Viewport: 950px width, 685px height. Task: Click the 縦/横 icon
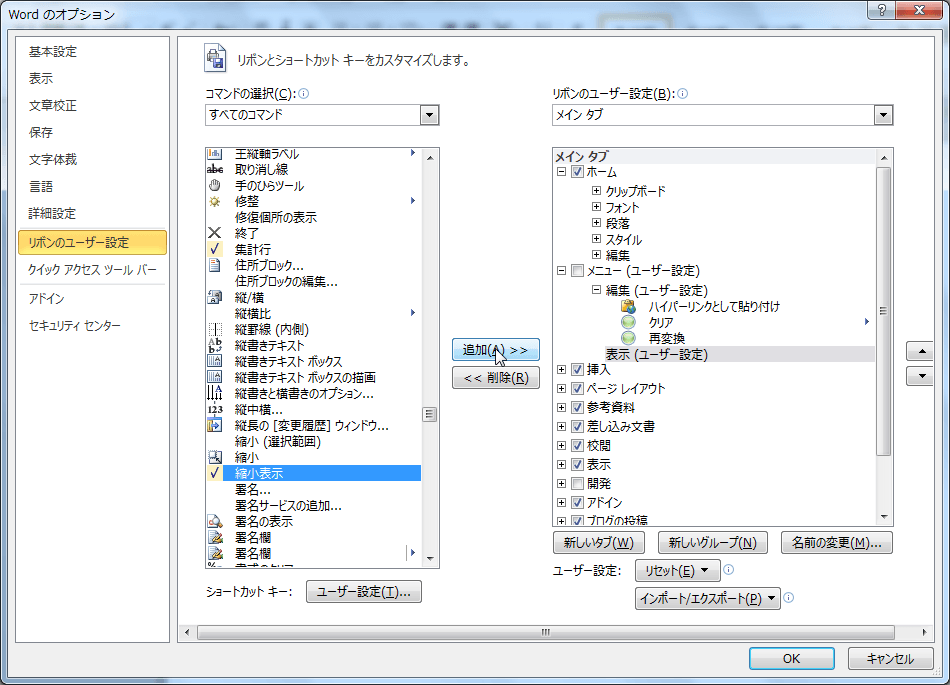pos(214,297)
